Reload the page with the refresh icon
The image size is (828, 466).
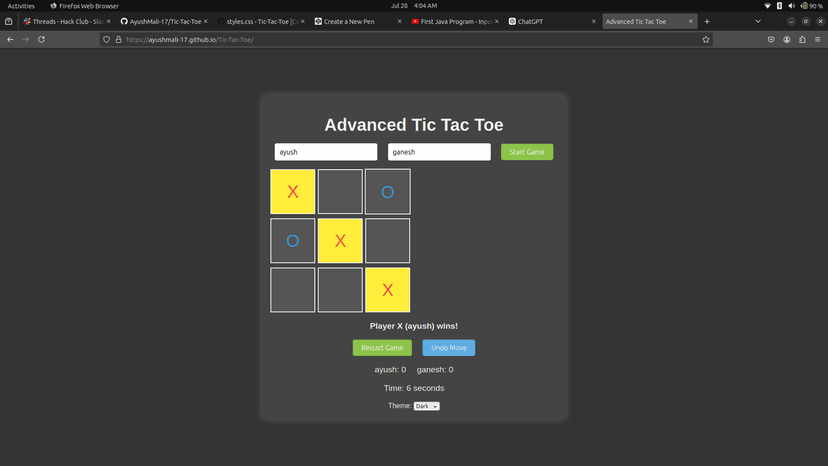pos(41,40)
